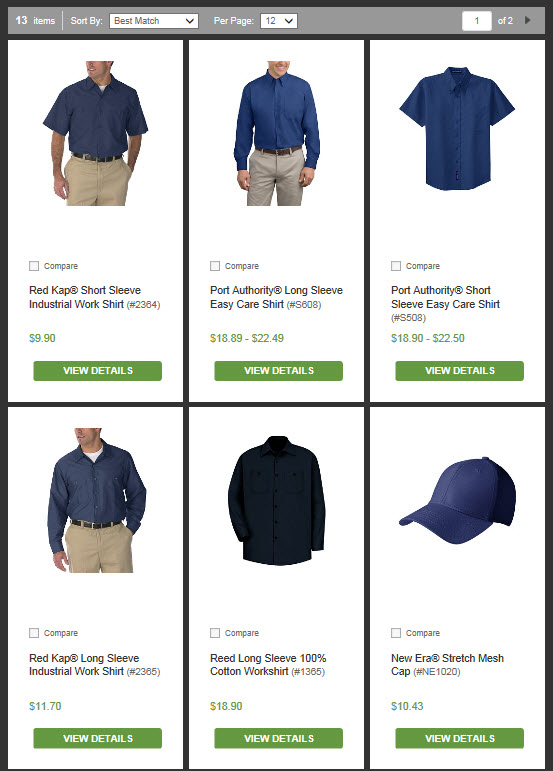View details of Reed Long Sleeve Workshirt

pyautogui.click(x=278, y=738)
